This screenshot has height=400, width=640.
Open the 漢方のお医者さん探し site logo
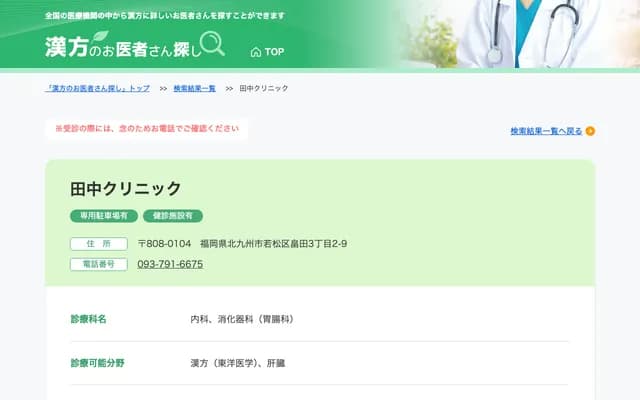(x=135, y=44)
